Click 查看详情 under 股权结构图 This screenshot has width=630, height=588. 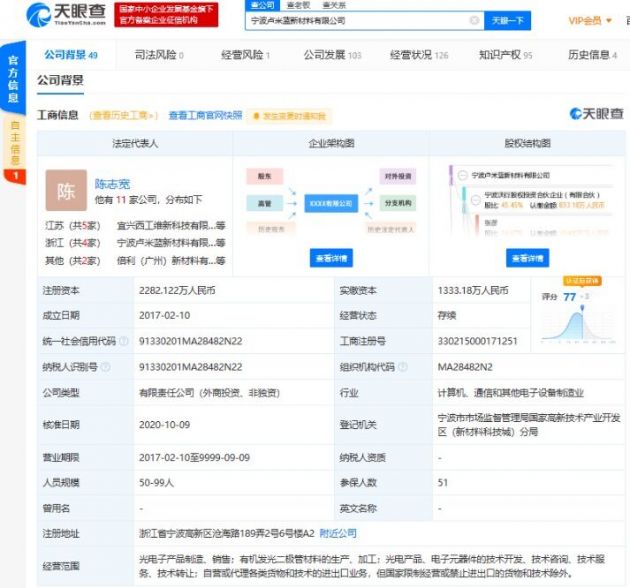527,258
